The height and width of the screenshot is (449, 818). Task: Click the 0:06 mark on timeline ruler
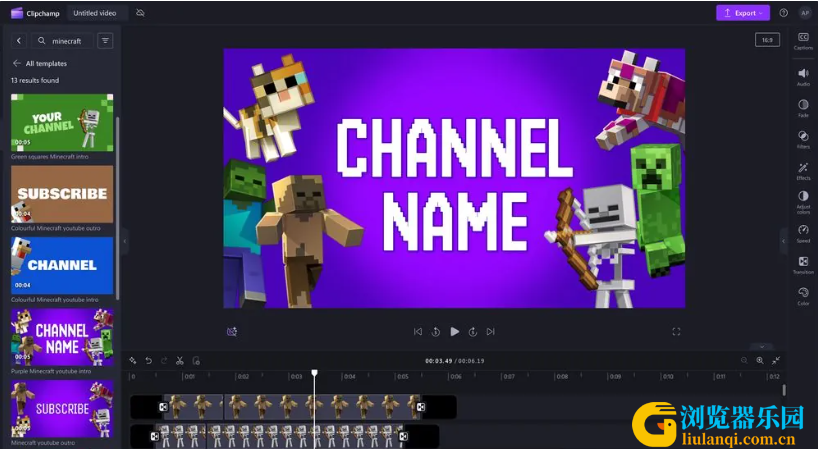click(455, 377)
